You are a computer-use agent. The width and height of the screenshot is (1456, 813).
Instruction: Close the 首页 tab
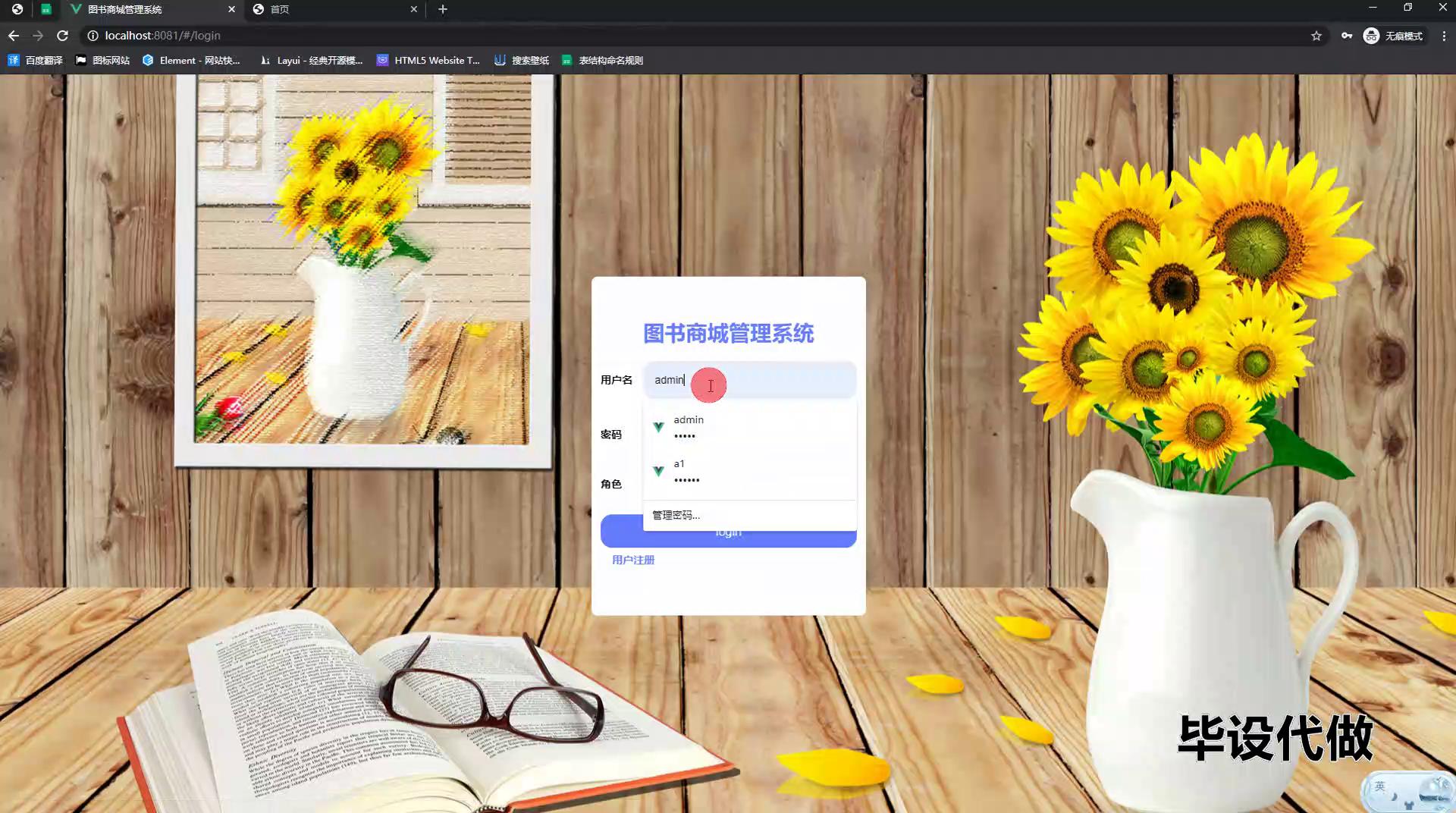[414, 9]
